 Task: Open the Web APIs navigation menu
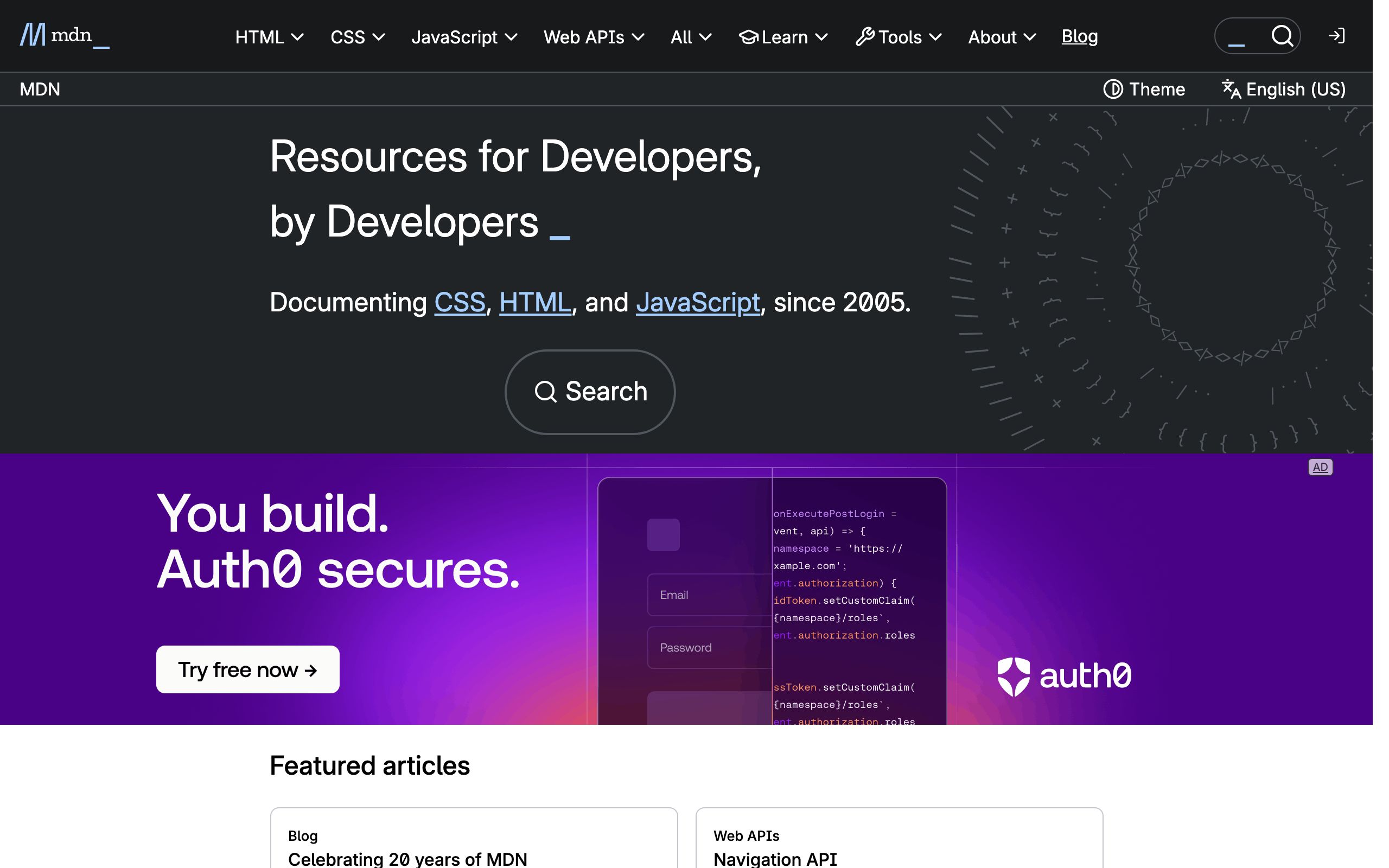click(x=594, y=37)
